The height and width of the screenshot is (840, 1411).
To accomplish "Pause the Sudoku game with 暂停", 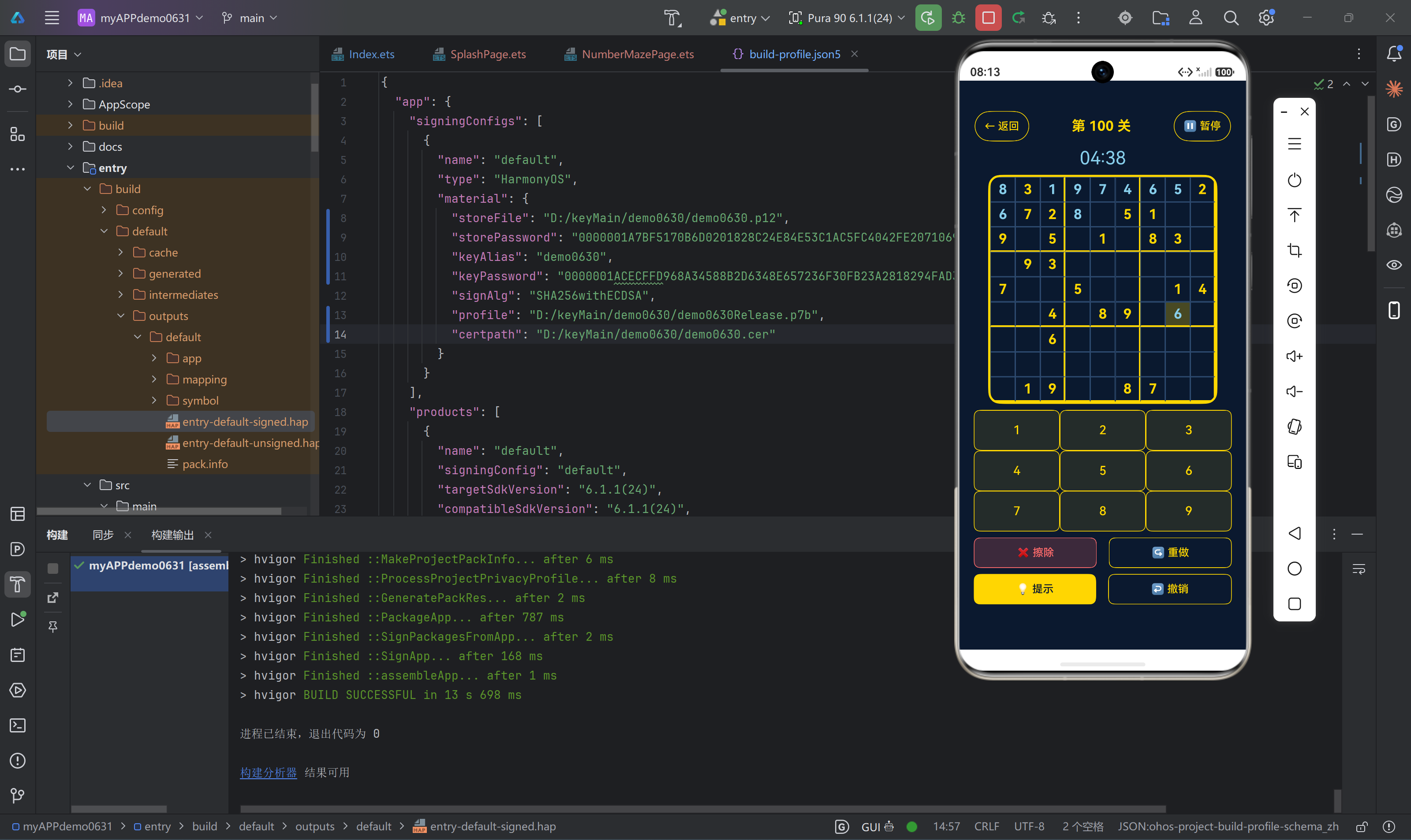I will click(1202, 126).
